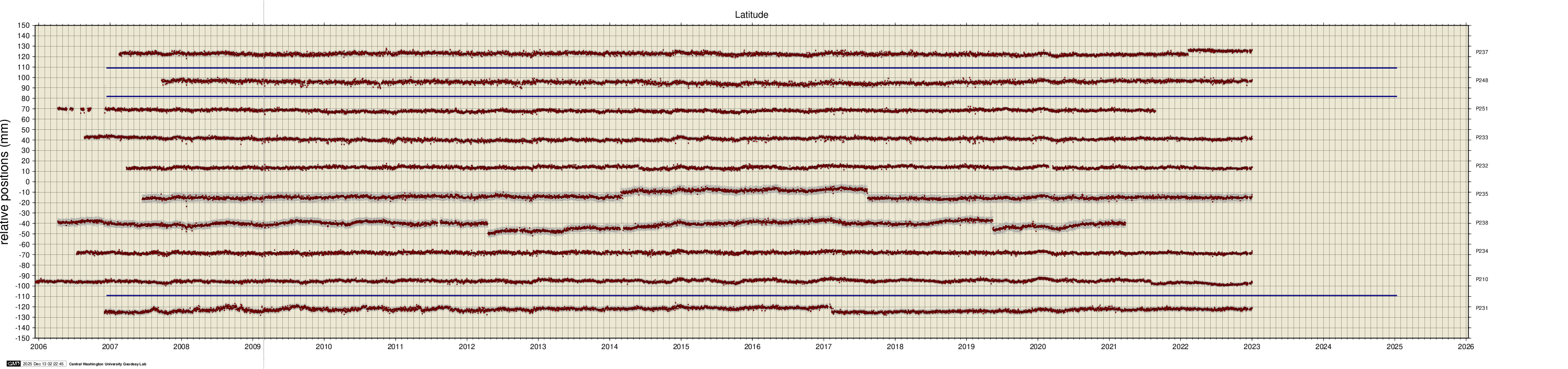Screen dimensions: 1568x369
Task: Select the 2023 year tick label
Action: point(1252,347)
